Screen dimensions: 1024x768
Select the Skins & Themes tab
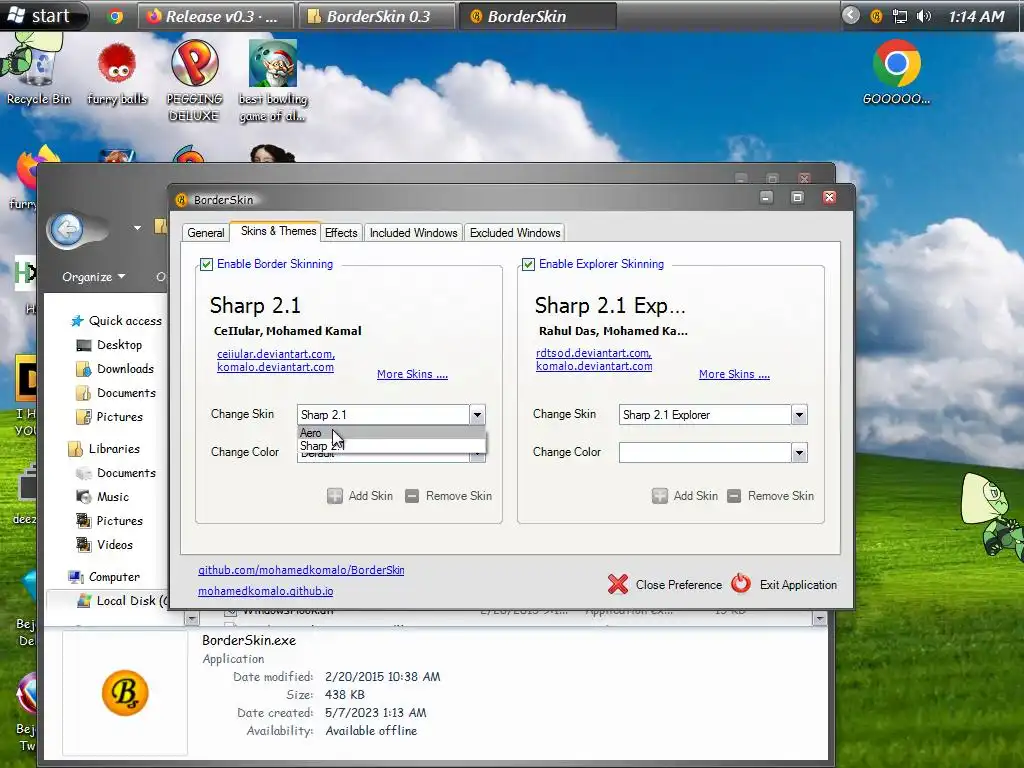pyautogui.click(x=278, y=231)
